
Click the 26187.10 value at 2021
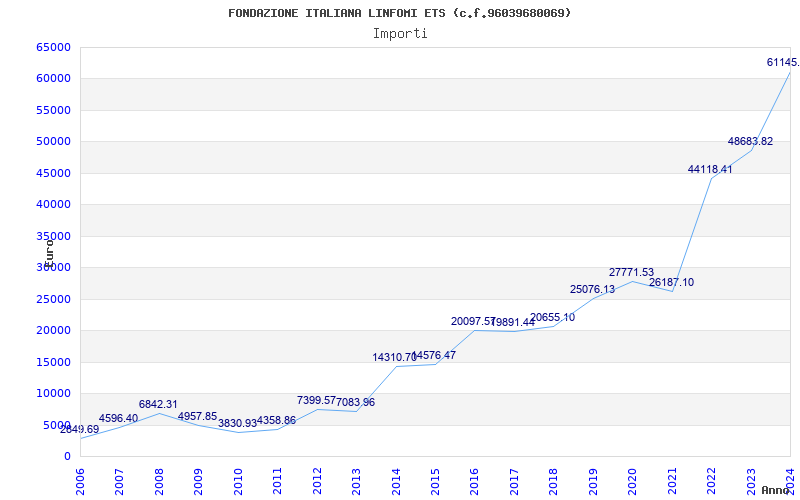pyautogui.click(x=671, y=282)
